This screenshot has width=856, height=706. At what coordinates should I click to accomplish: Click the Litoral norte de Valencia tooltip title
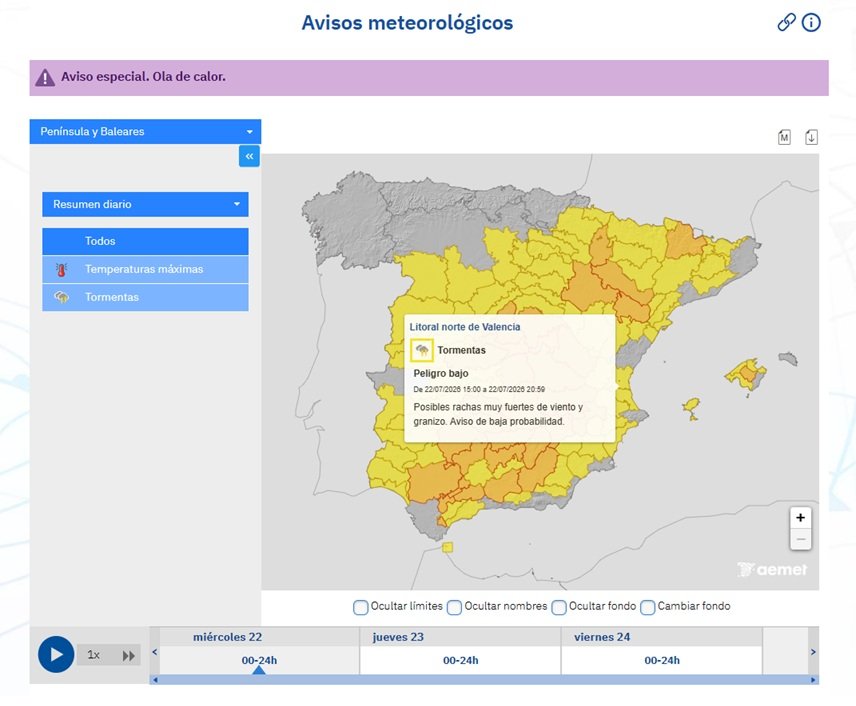[x=465, y=327]
